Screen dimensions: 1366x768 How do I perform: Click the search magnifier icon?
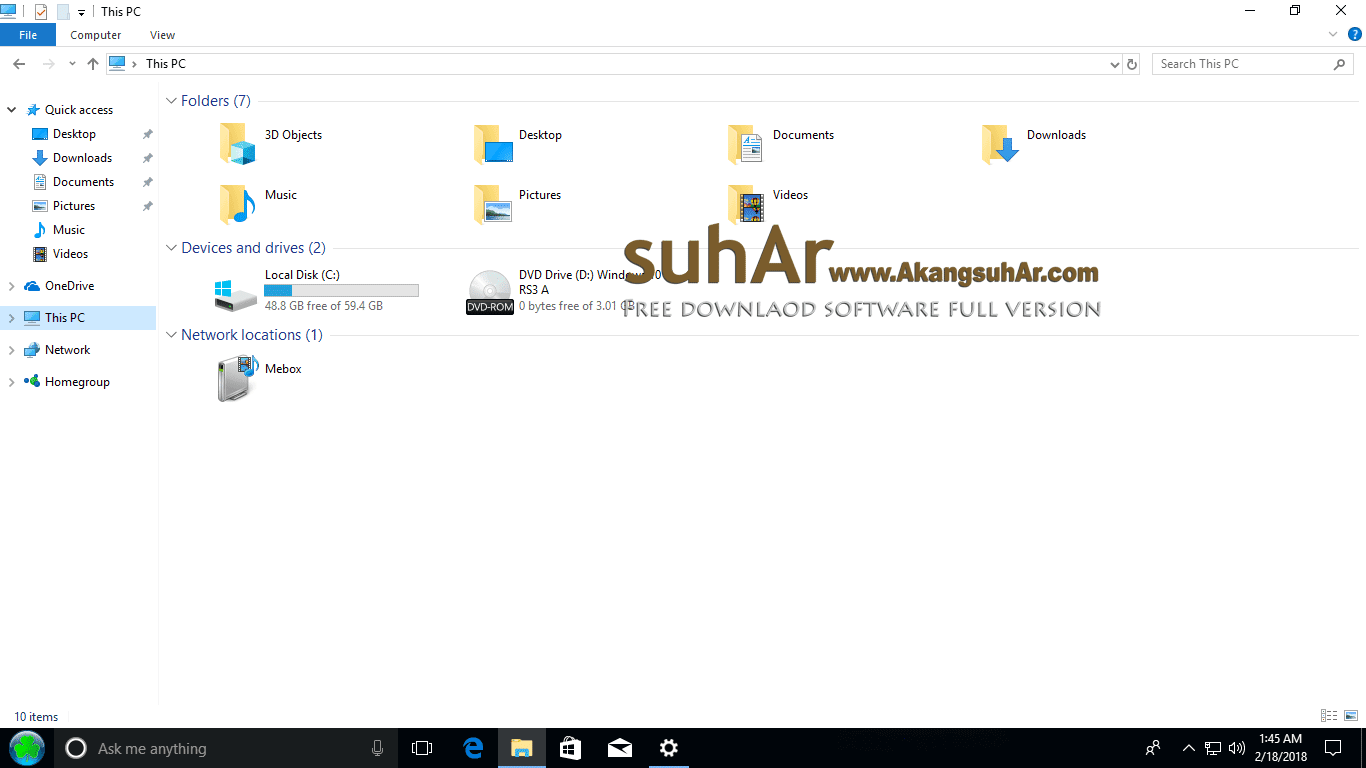pos(1340,64)
